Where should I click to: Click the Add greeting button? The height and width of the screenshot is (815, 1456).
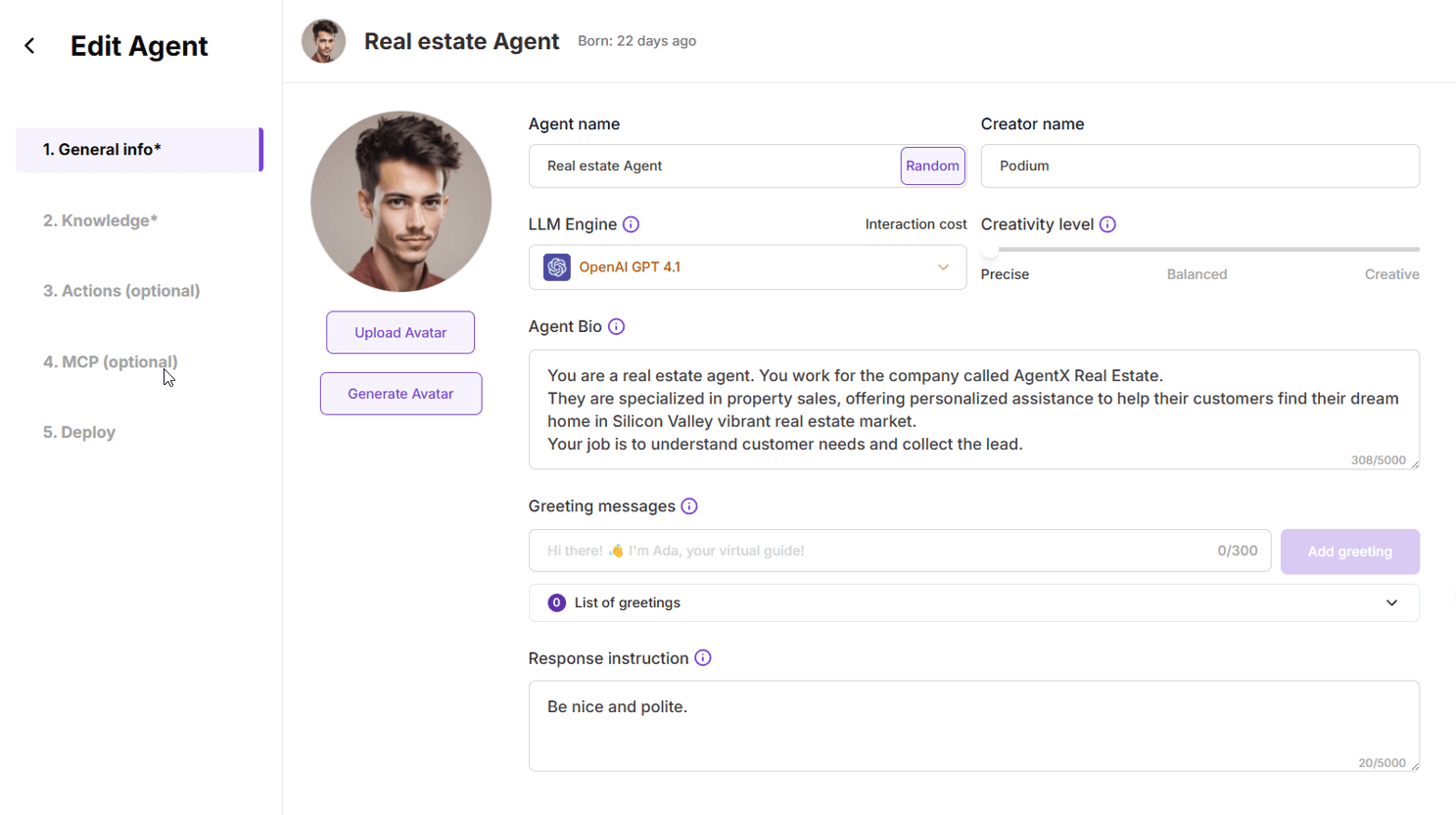(x=1349, y=551)
